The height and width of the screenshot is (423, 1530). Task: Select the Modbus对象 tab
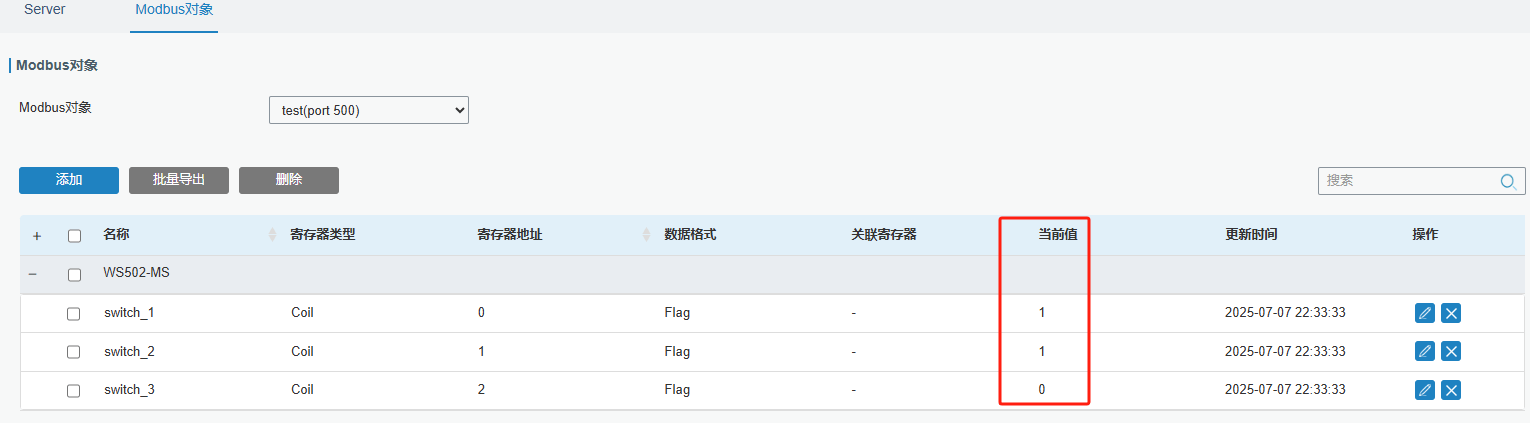(x=174, y=10)
